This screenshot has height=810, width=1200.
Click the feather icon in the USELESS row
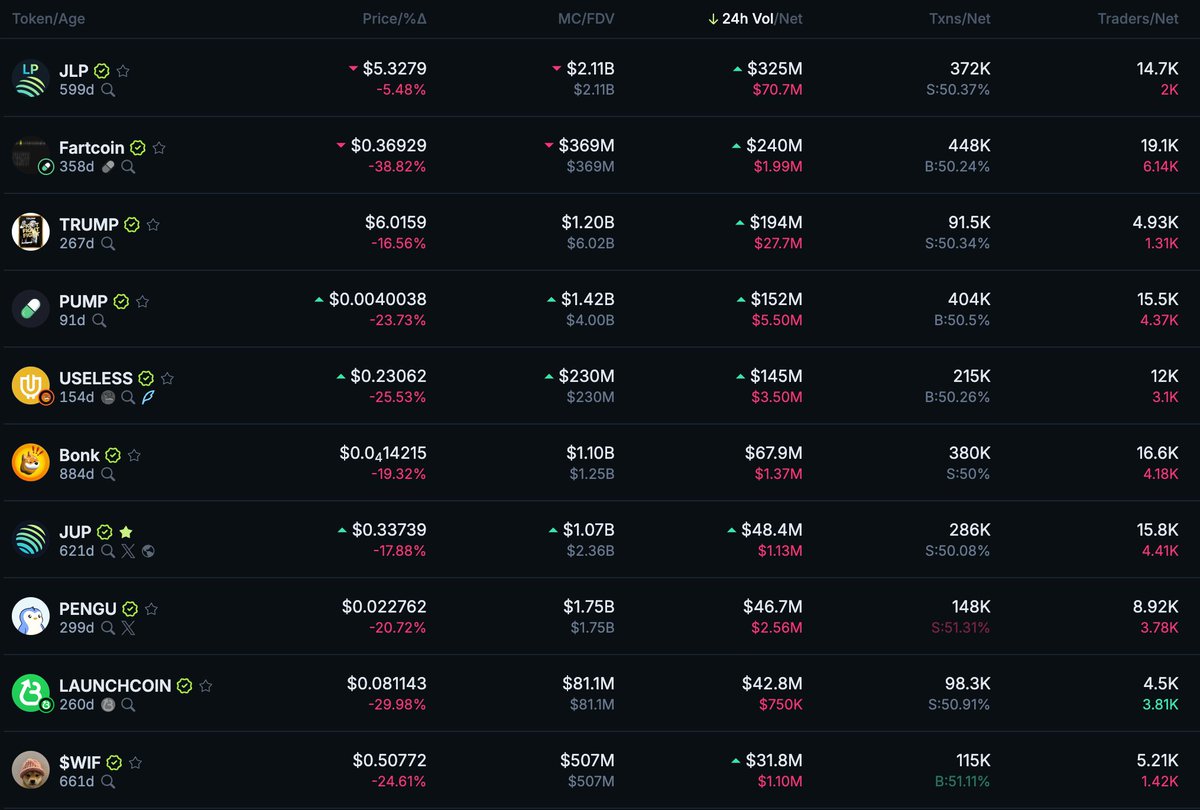[148, 397]
